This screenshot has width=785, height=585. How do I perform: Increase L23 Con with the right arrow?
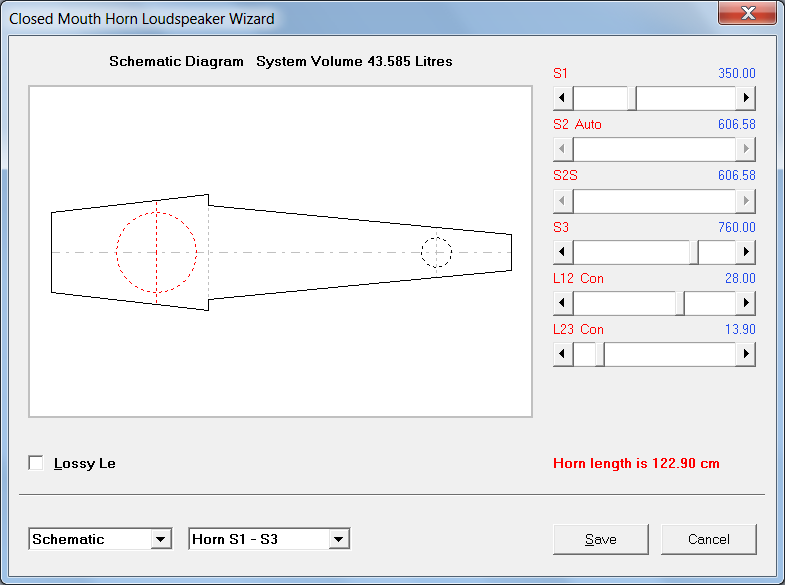[x=745, y=354]
